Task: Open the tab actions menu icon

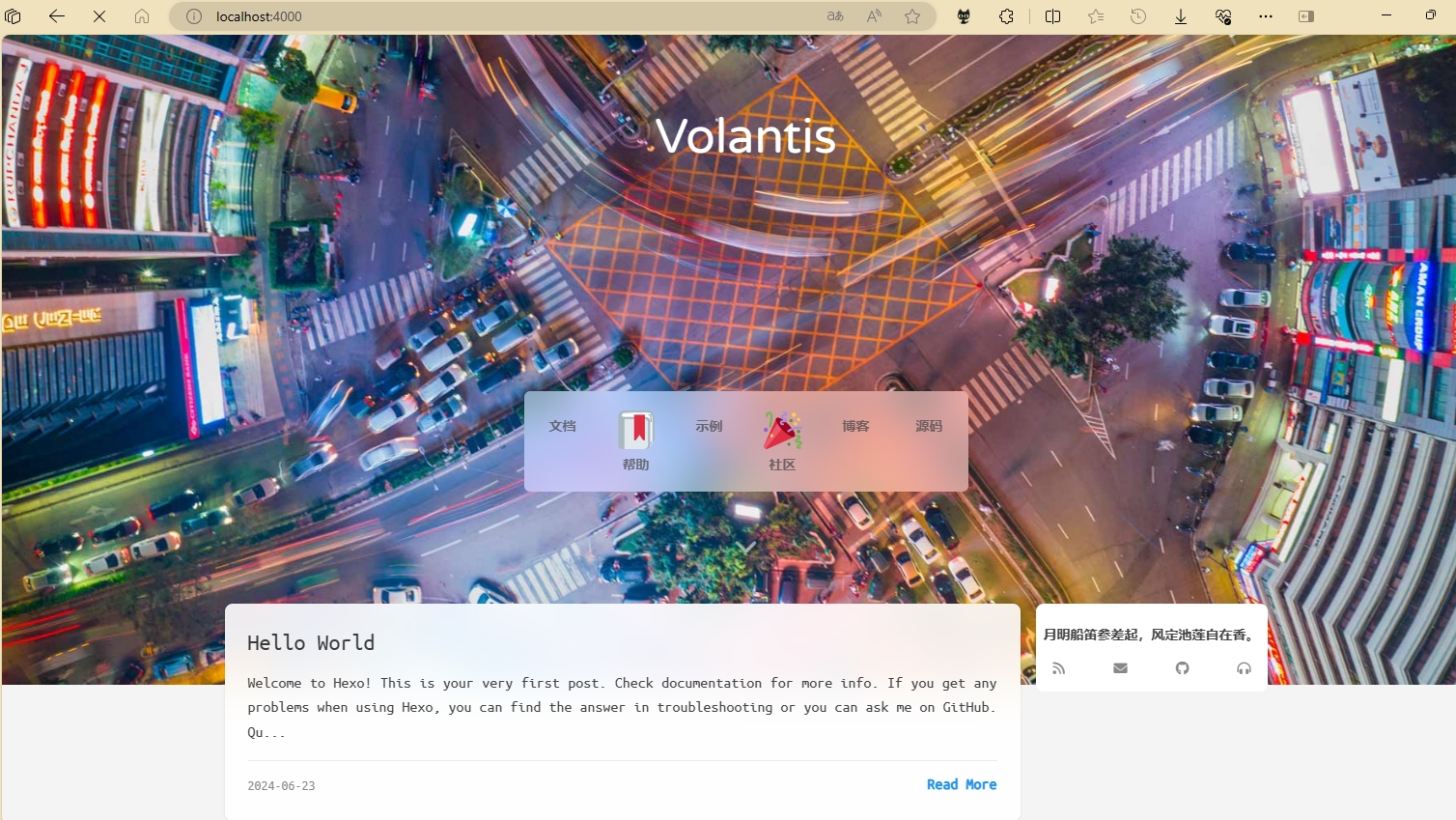Action: click(14, 16)
